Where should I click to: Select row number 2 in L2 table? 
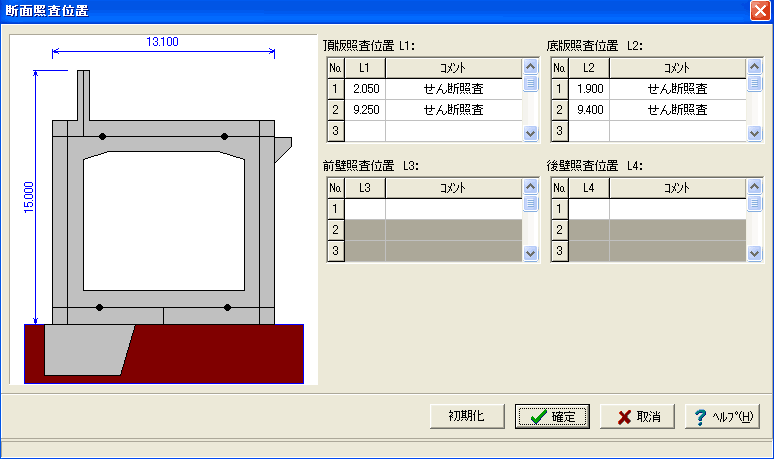pyautogui.click(x=560, y=110)
